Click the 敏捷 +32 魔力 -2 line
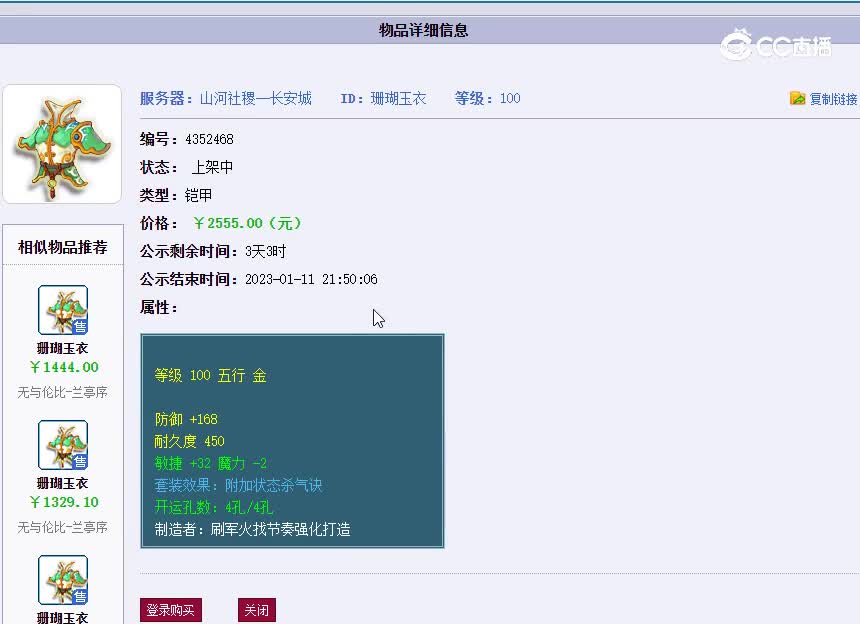 tap(211, 463)
